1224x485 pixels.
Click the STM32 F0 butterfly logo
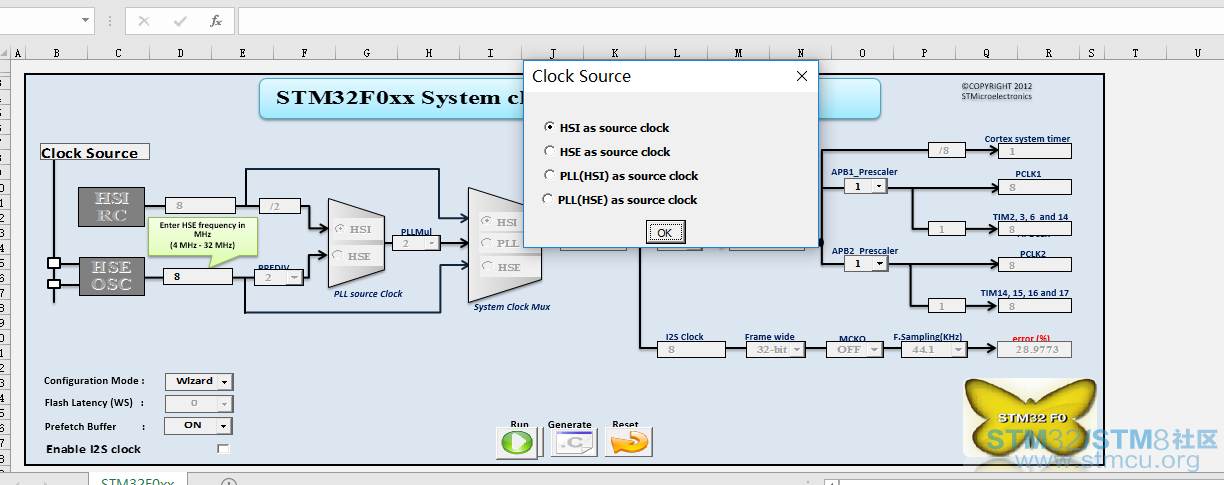(1030, 417)
